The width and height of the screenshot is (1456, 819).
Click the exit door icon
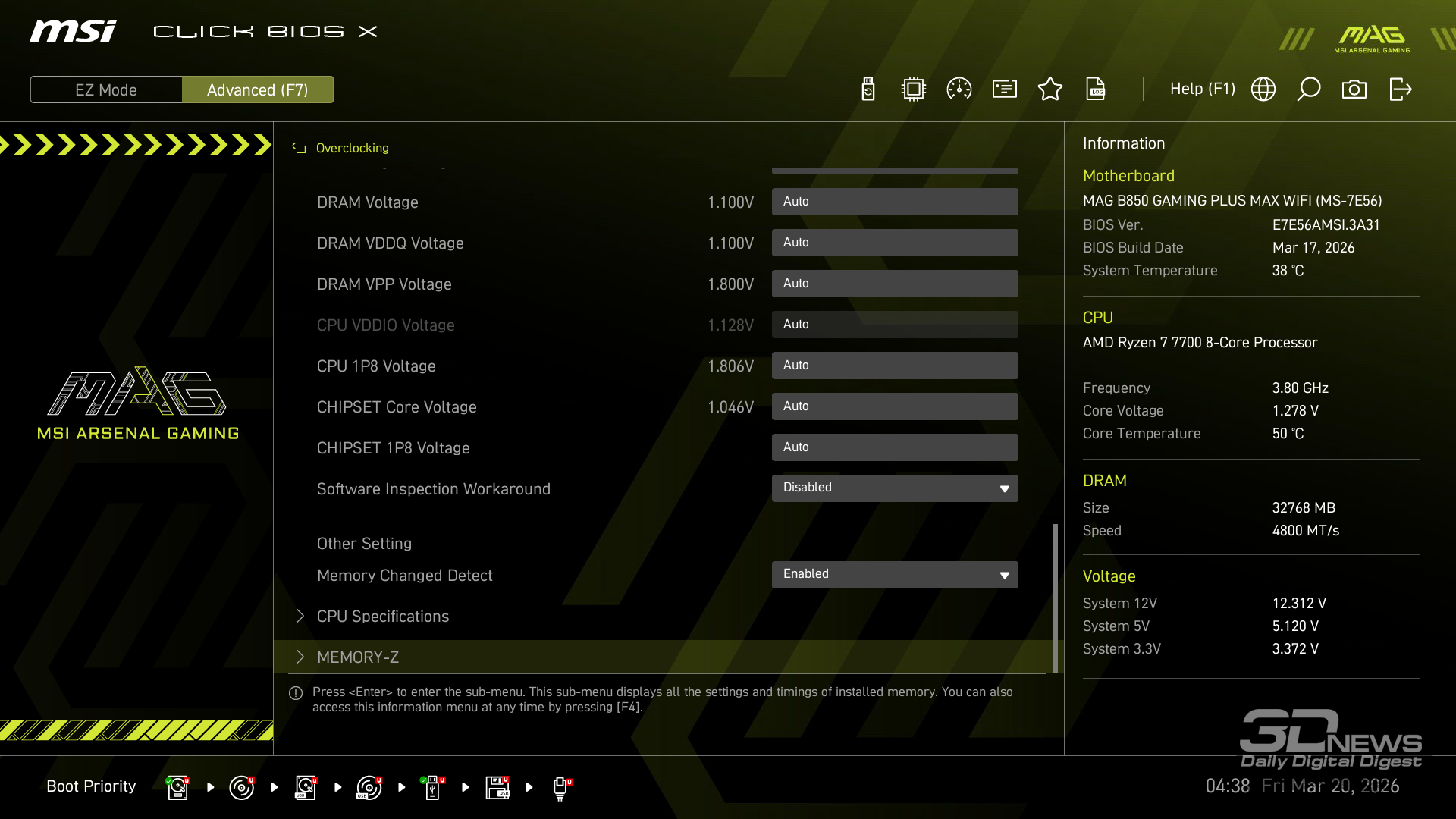(x=1400, y=89)
